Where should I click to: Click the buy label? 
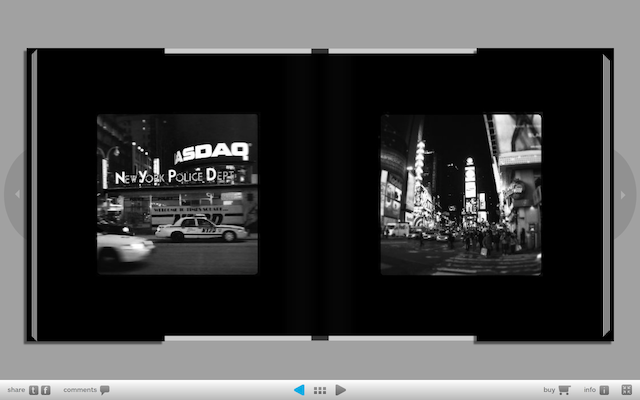click(549, 390)
